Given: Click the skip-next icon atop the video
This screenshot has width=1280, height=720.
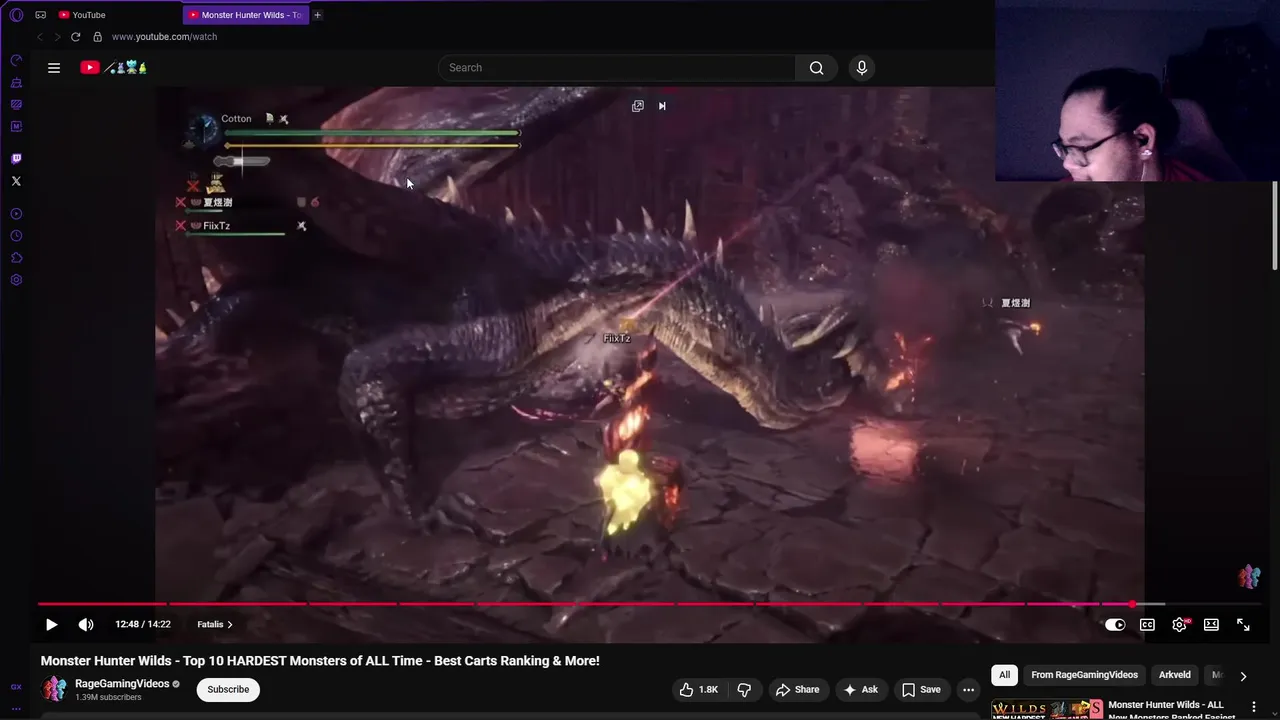Looking at the screenshot, I should click(x=662, y=106).
